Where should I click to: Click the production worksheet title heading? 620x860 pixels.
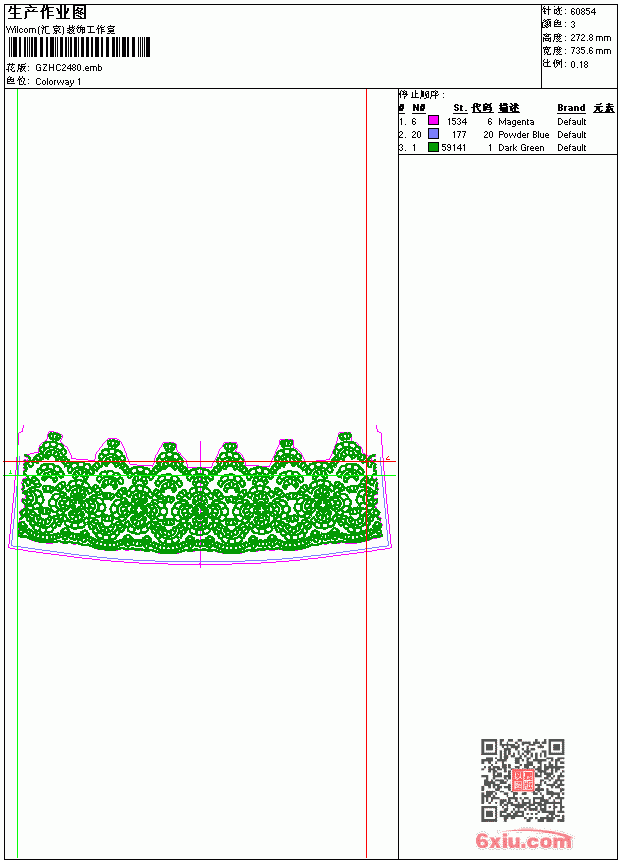point(47,13)
